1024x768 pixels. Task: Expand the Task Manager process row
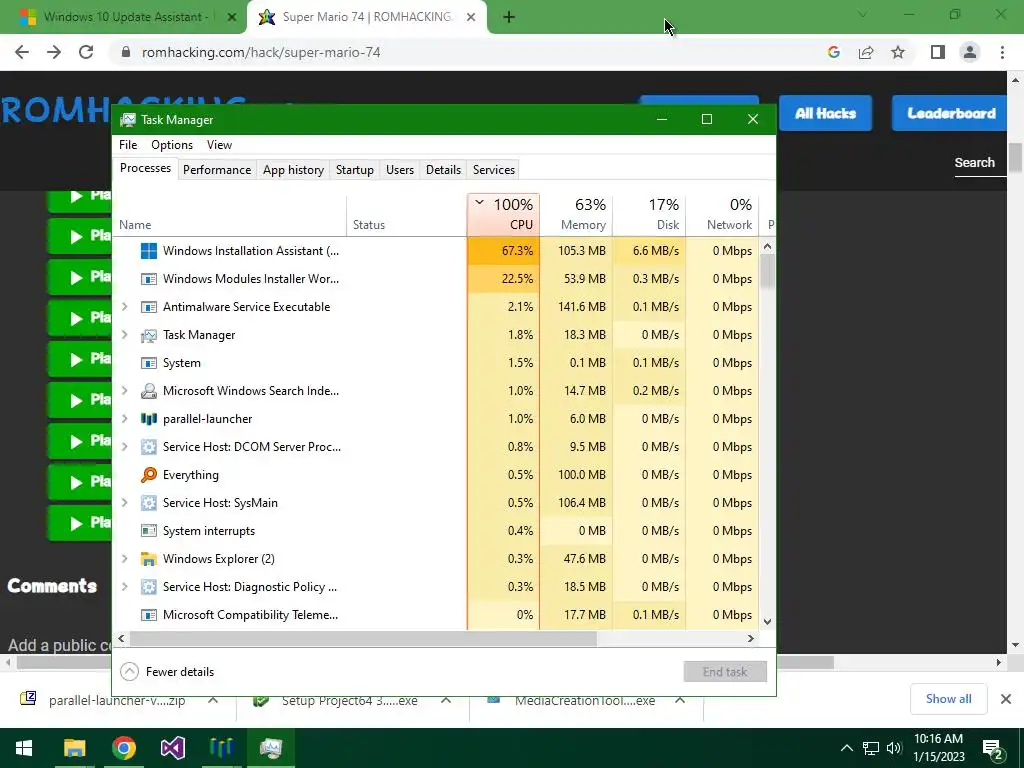coord(125,334)
